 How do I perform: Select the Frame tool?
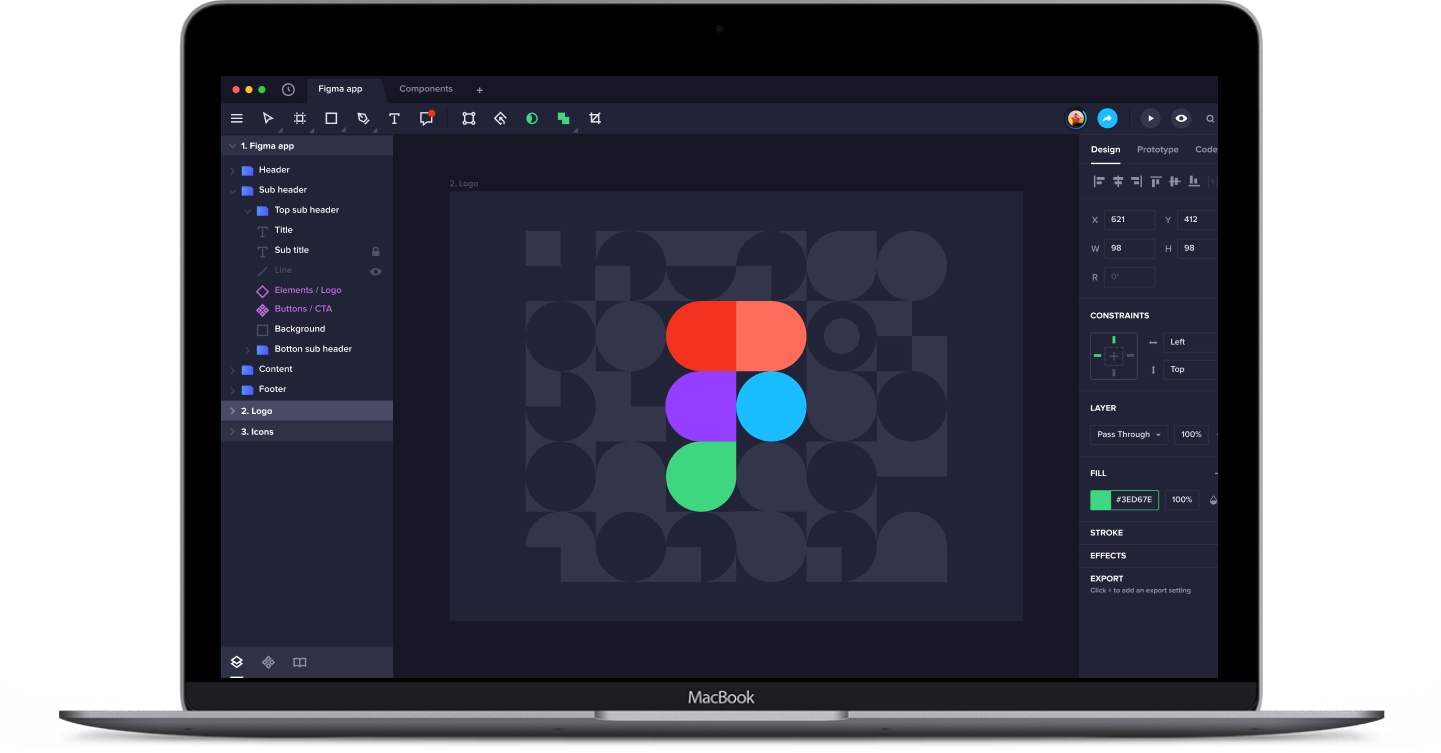point(300,119)
